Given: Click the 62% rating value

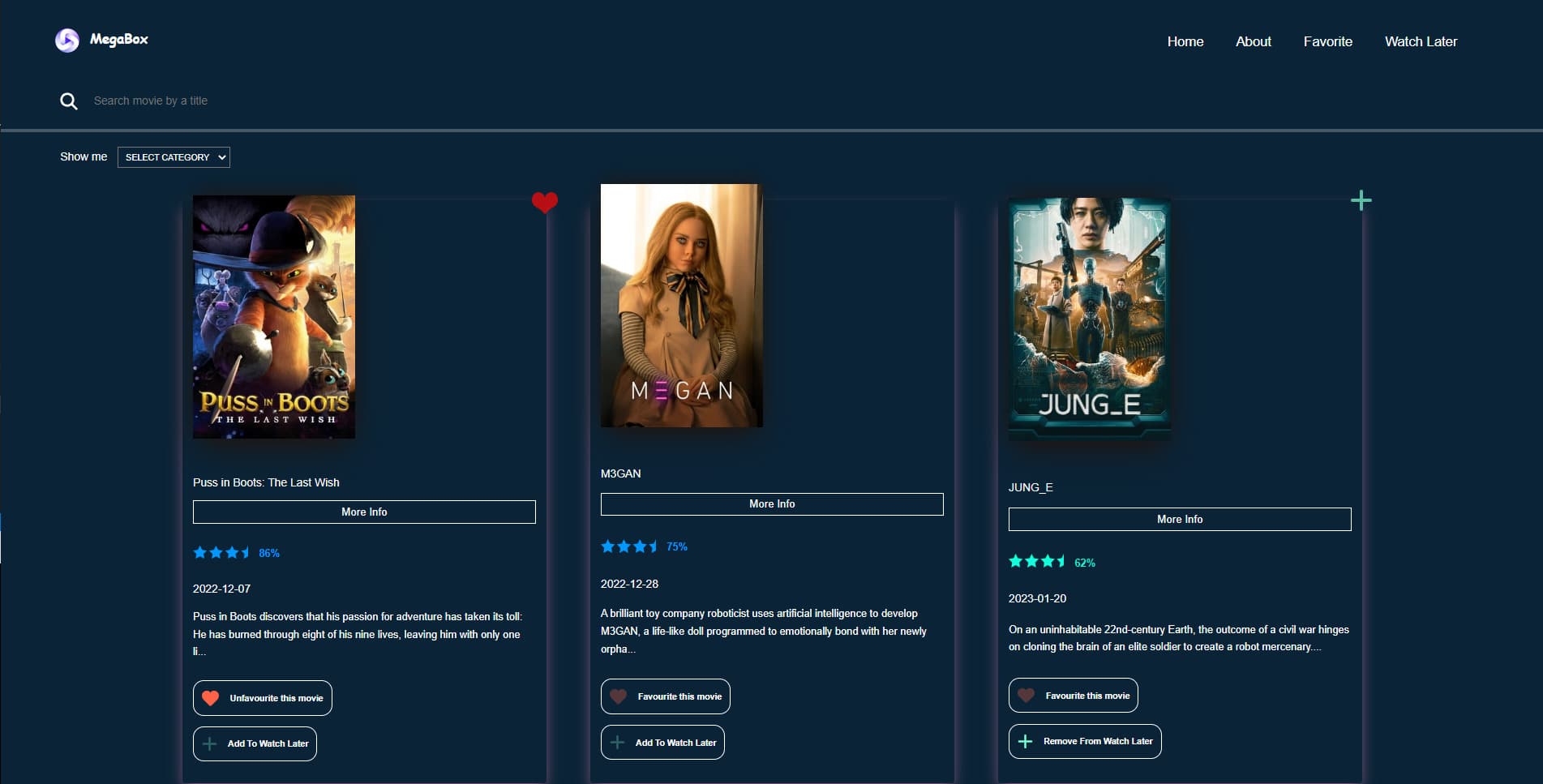Looking at the screenshot, I should pyautogui.click(x=1085, y=563).
